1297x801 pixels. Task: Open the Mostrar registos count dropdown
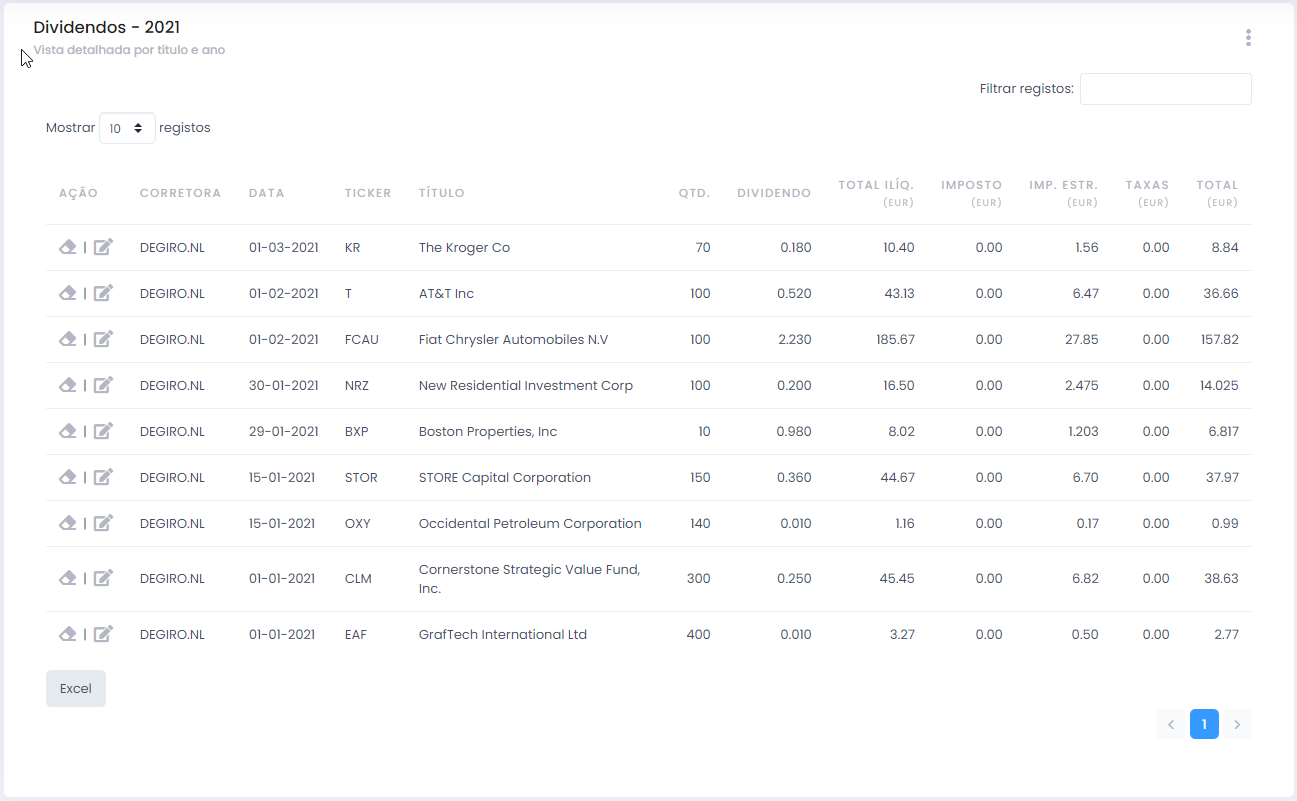127,128
